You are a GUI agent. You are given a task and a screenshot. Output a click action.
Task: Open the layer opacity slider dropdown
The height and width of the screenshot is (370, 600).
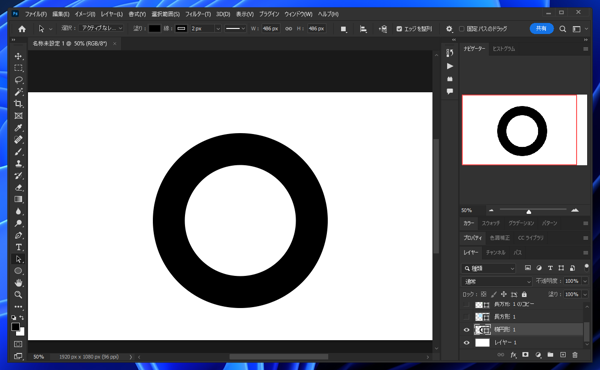585,281
